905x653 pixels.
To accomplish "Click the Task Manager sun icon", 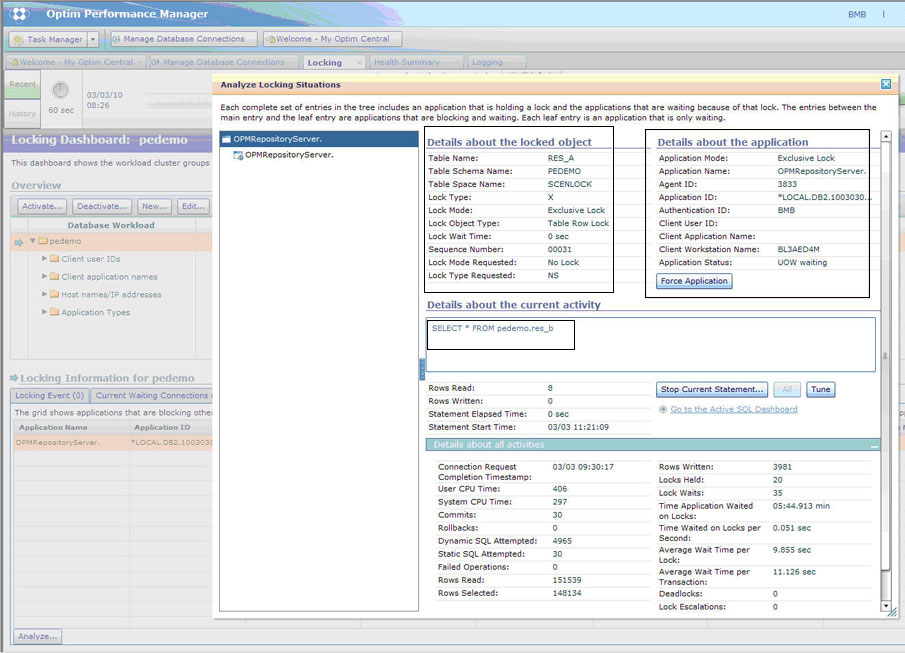I will coord(18,39).
